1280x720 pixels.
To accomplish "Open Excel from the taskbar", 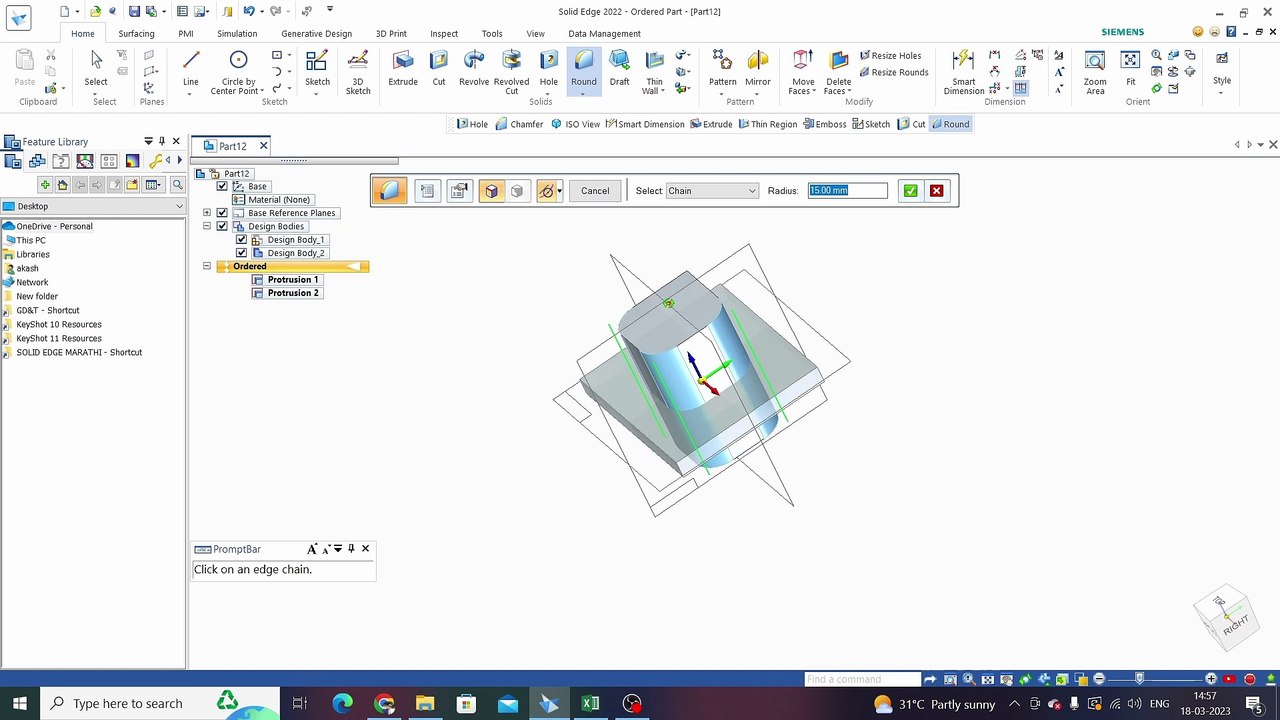I will coord(590,704).
